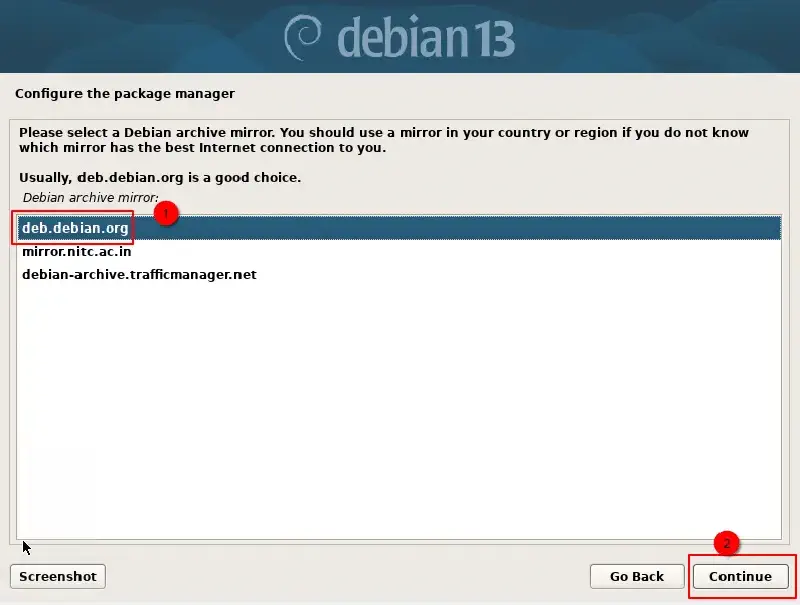Click the second instruction line about best Internet connection
This screenshot has width=800, height=605.
tap(203, 148)
